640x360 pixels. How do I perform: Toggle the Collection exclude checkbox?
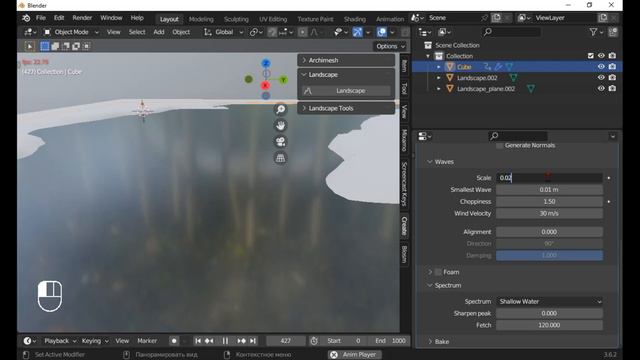[x=590, y=56]
